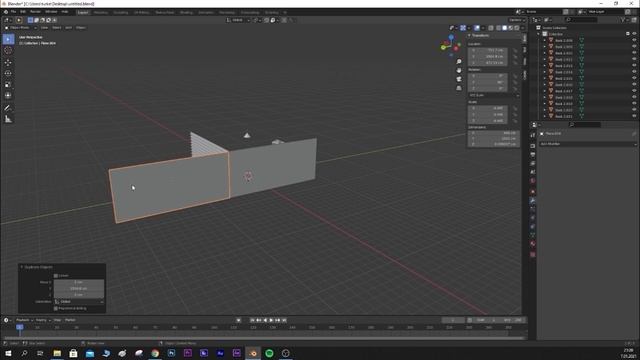The height and width of the screenshot is (360, 640).
Task: Open the Global transform orientation dropdown
Action: click(238, 20)
